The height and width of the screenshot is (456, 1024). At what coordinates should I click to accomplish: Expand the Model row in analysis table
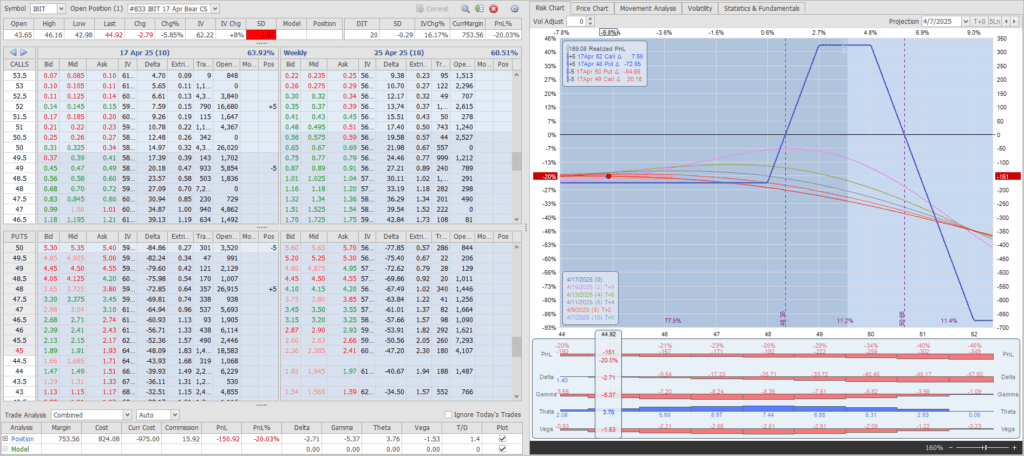click(x=5, y=449)
